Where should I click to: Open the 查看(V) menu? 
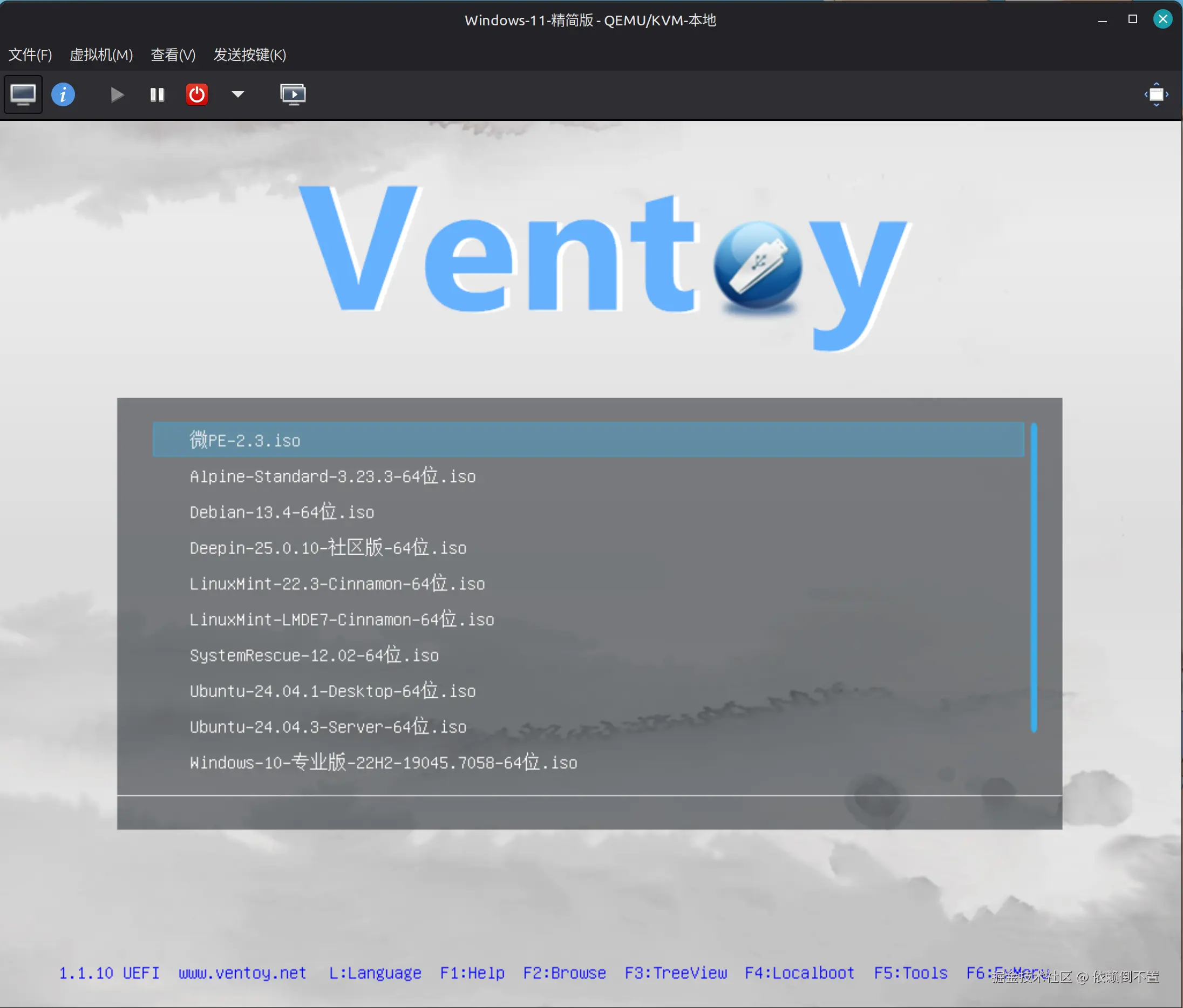173,55
